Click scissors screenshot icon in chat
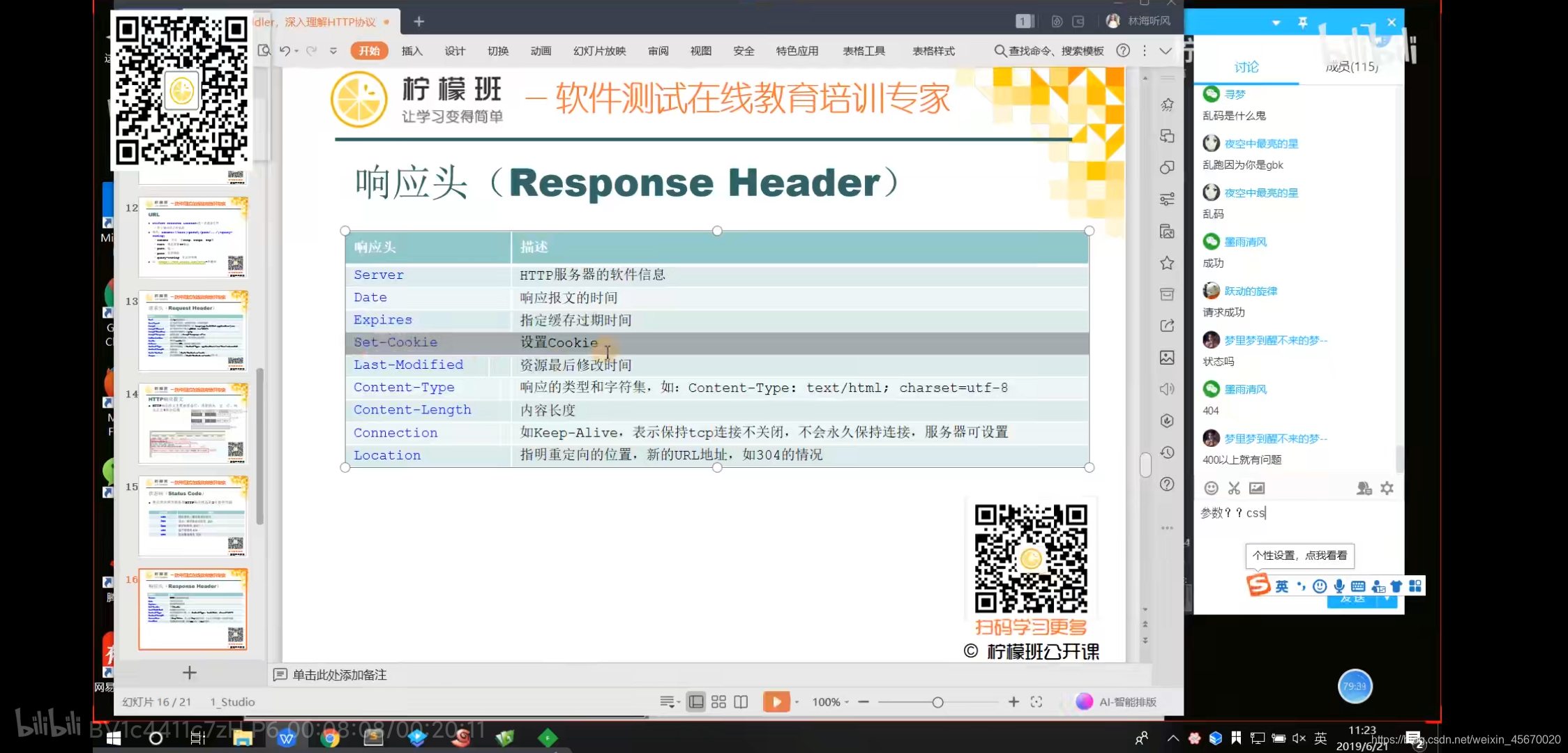This screenshot has width=1568, height=753. (1234, 488)
